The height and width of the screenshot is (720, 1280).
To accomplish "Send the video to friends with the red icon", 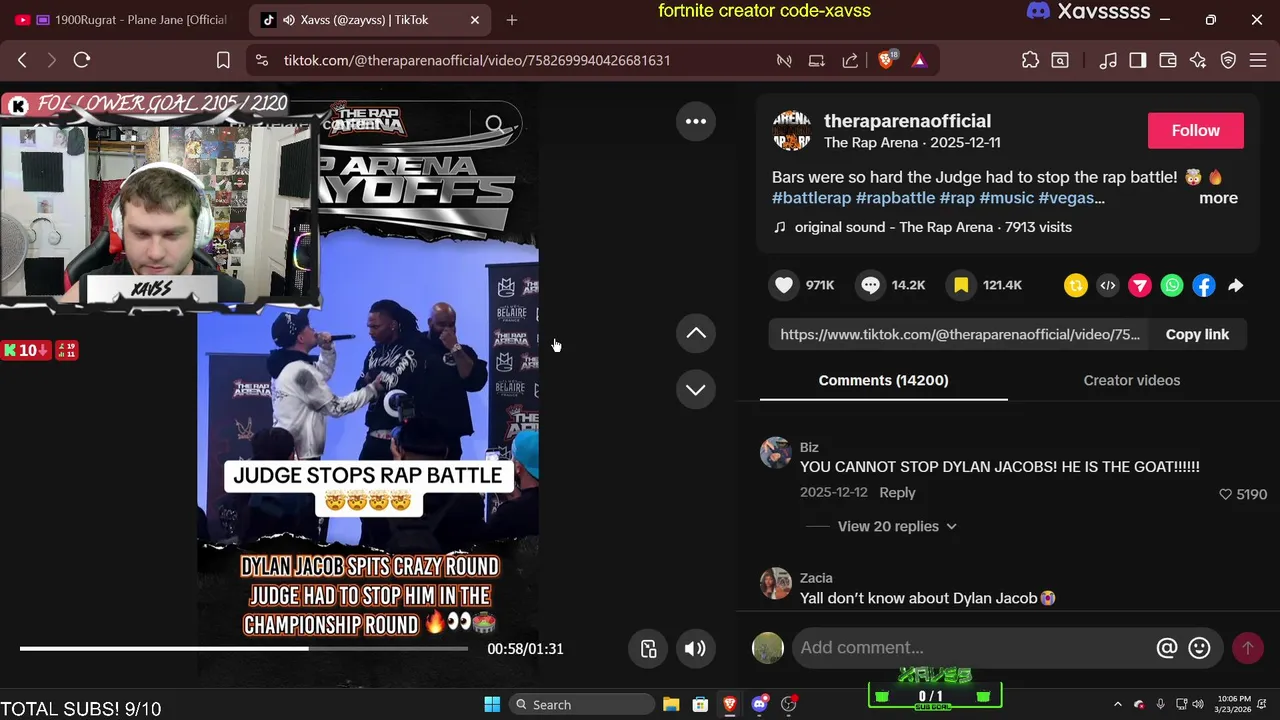I will coord(1140,286).
